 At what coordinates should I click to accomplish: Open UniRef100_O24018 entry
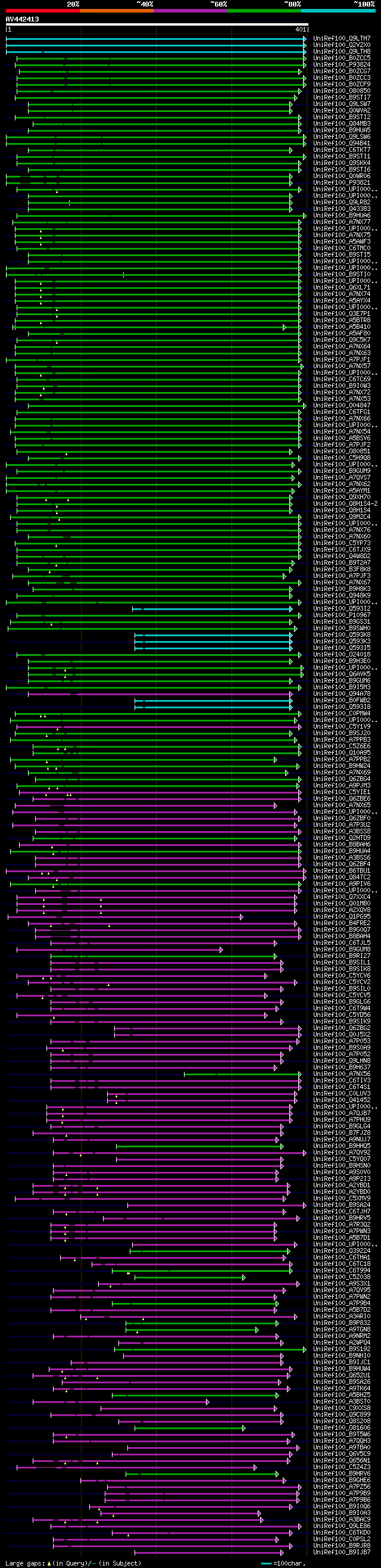[x=342, y=654]
